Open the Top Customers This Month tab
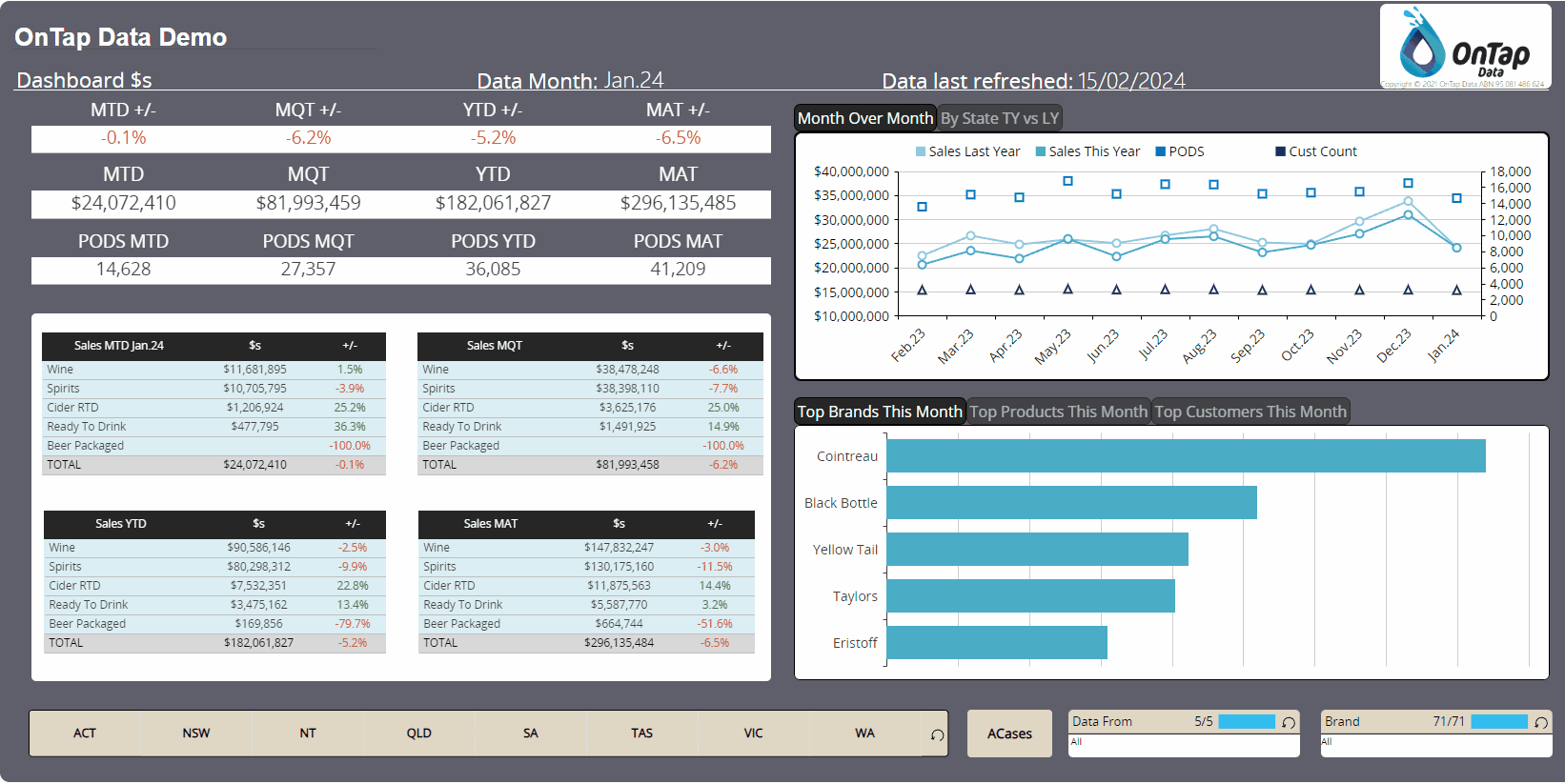The image size is (1565, 784). coord(1250,412)
